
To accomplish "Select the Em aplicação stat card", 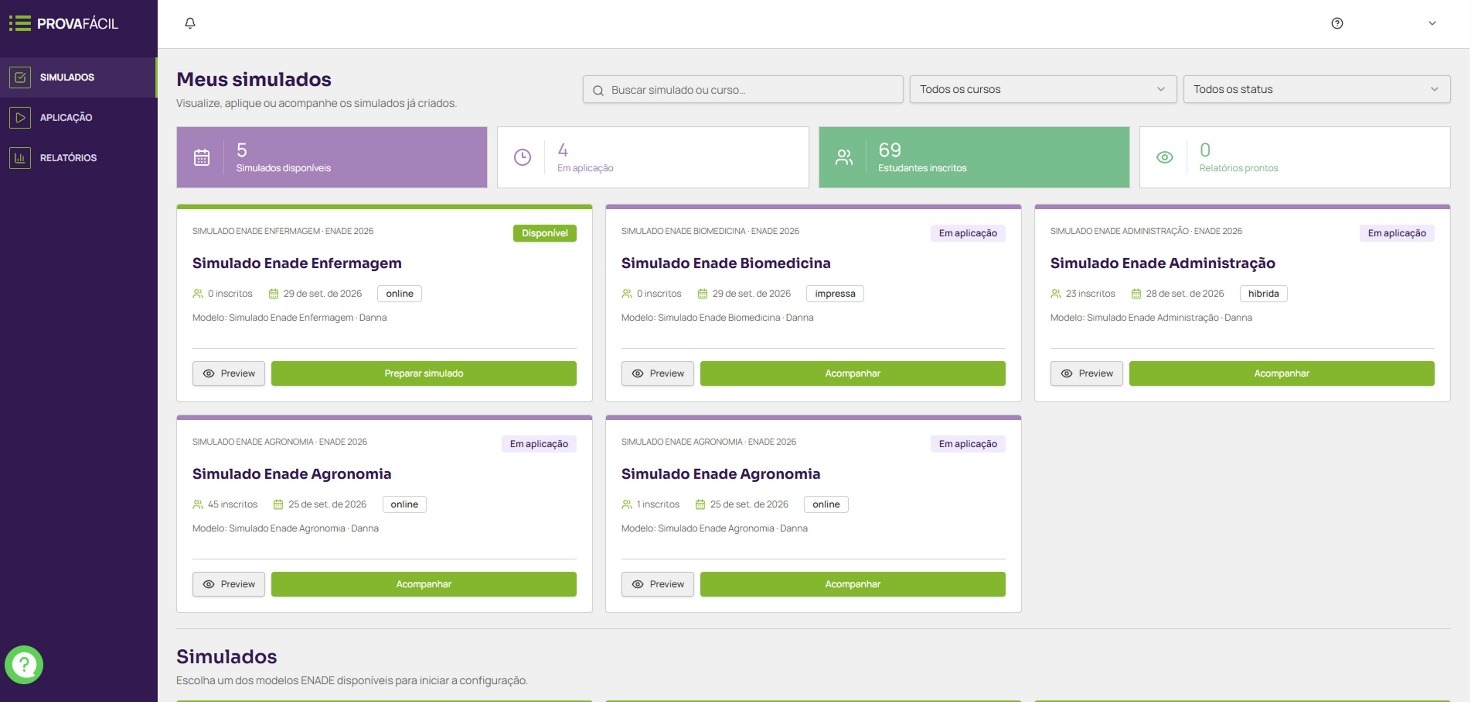I will pyautogui.click(x=653, y=157).
